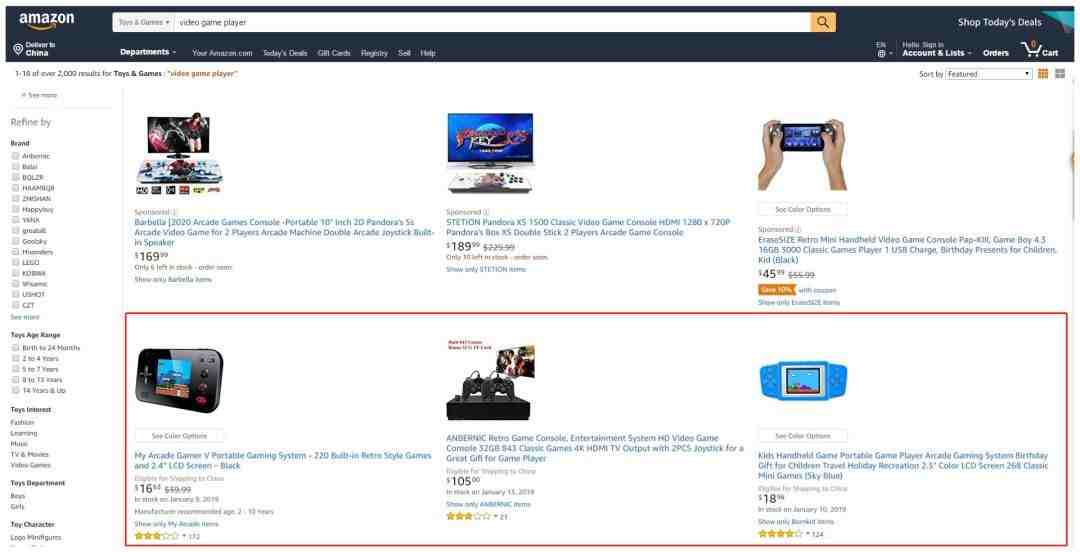Check the Anbernic brand checkbox
The width and height of the screenshot is (1080, 552).
15,156
